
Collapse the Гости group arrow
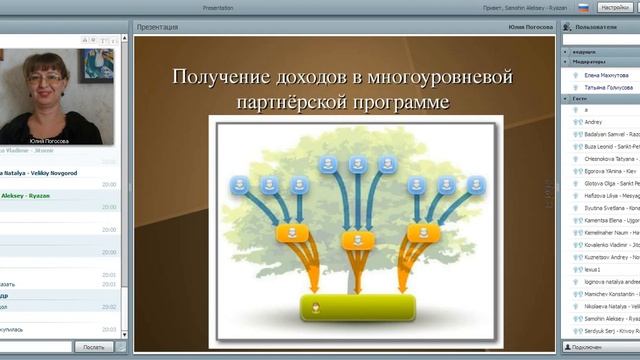[x=565, y=98]
